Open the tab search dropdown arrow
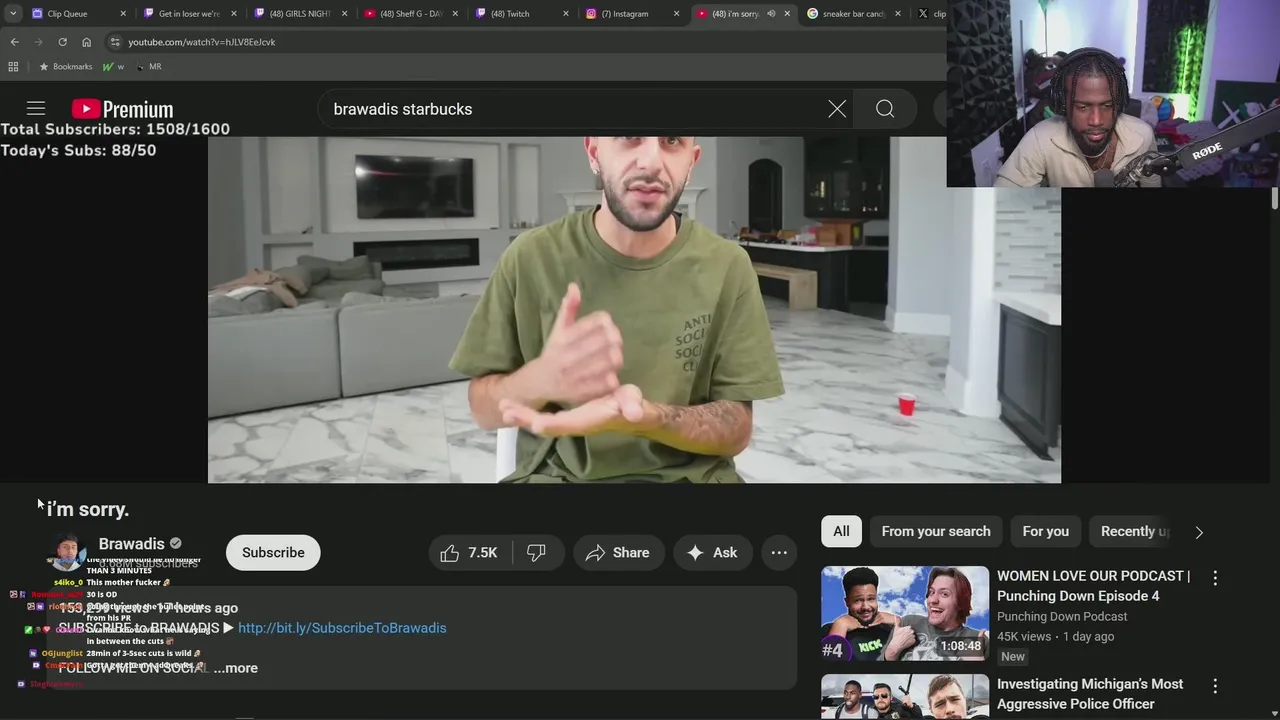The width and height of the screenshot is (1280, 720). [x=13, y=14]
